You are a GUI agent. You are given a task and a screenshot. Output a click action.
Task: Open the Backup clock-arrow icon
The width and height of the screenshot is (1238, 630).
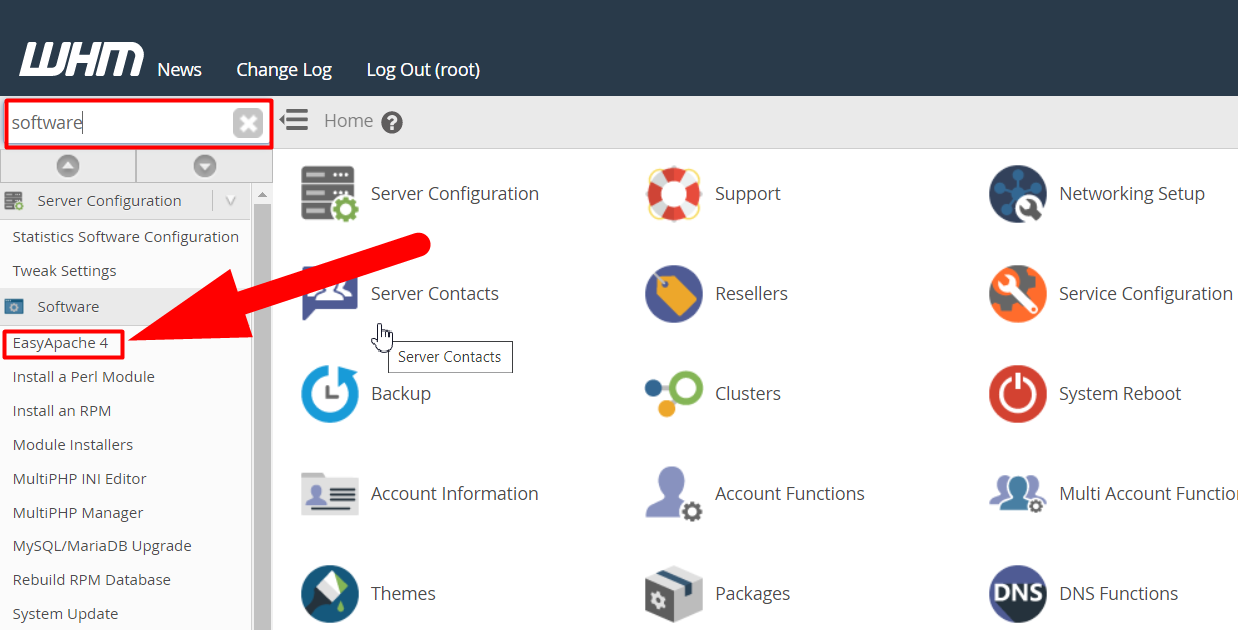(330, 394)
